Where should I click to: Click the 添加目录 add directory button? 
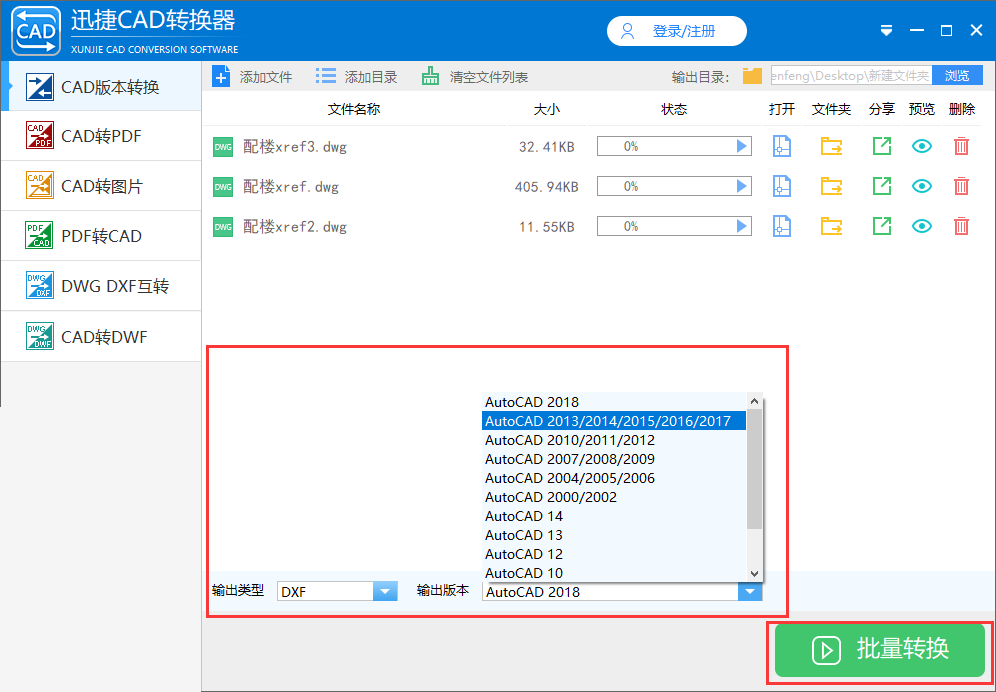(x=356, y=77)
